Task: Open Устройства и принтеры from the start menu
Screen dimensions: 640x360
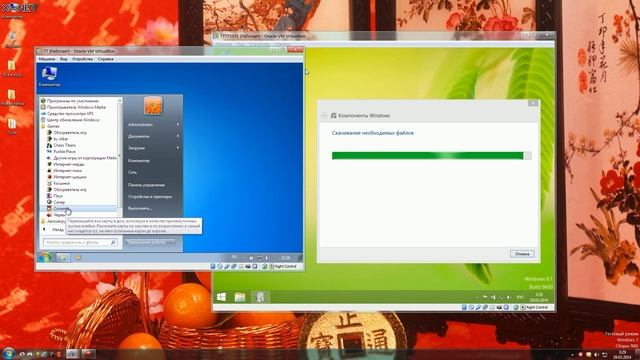Action: (150, 197)
